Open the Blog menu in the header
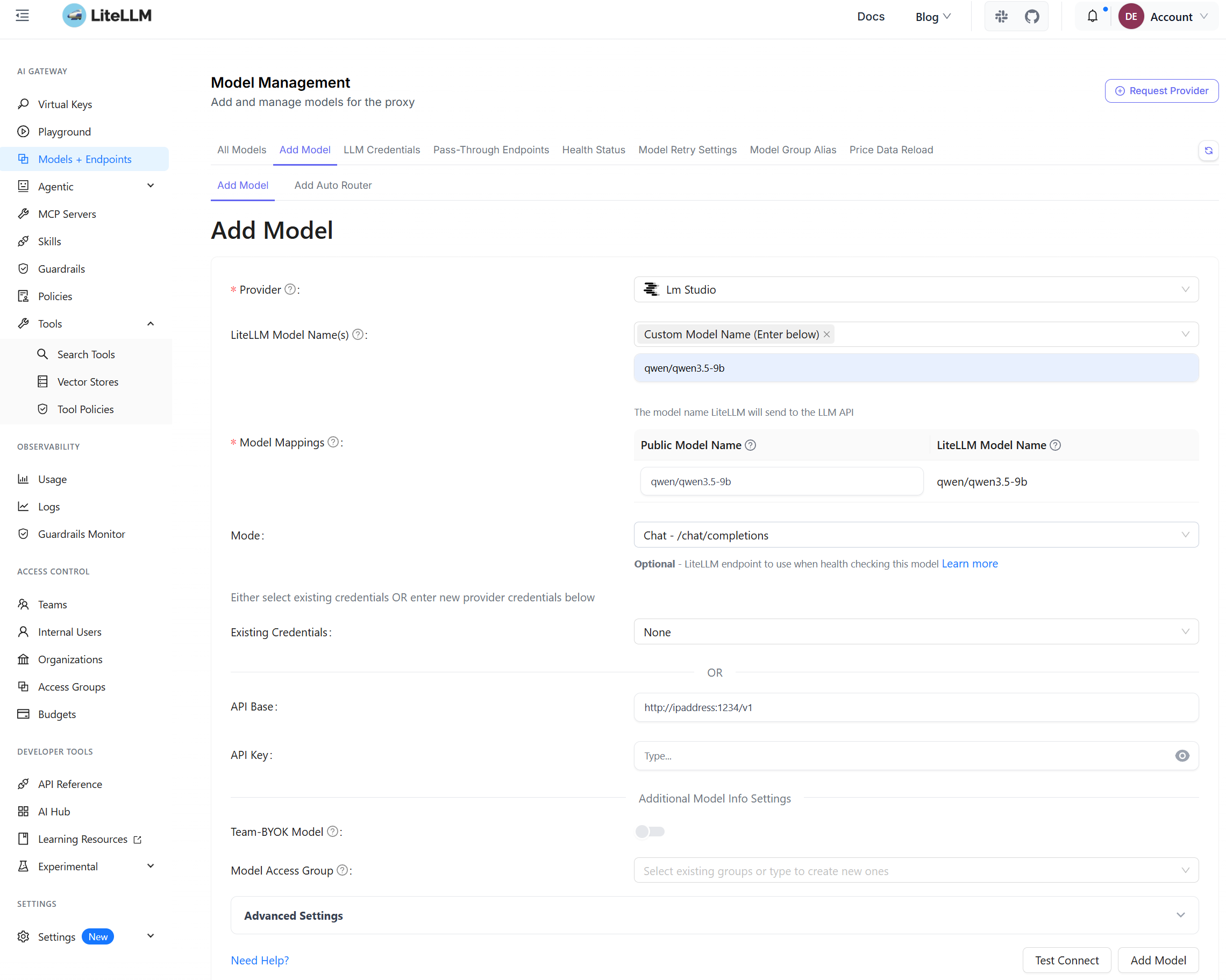 click(932, 17)
